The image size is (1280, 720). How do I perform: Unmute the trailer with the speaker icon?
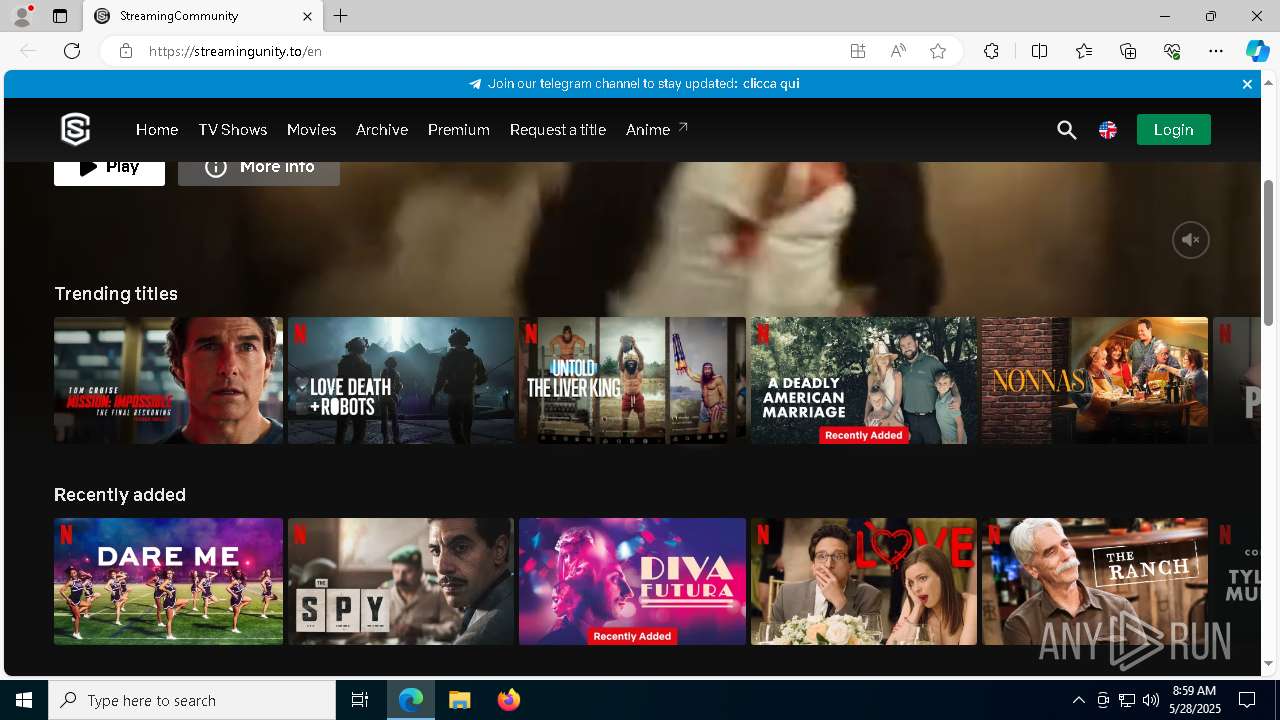pyautogui.click(x=1190, y=240)
